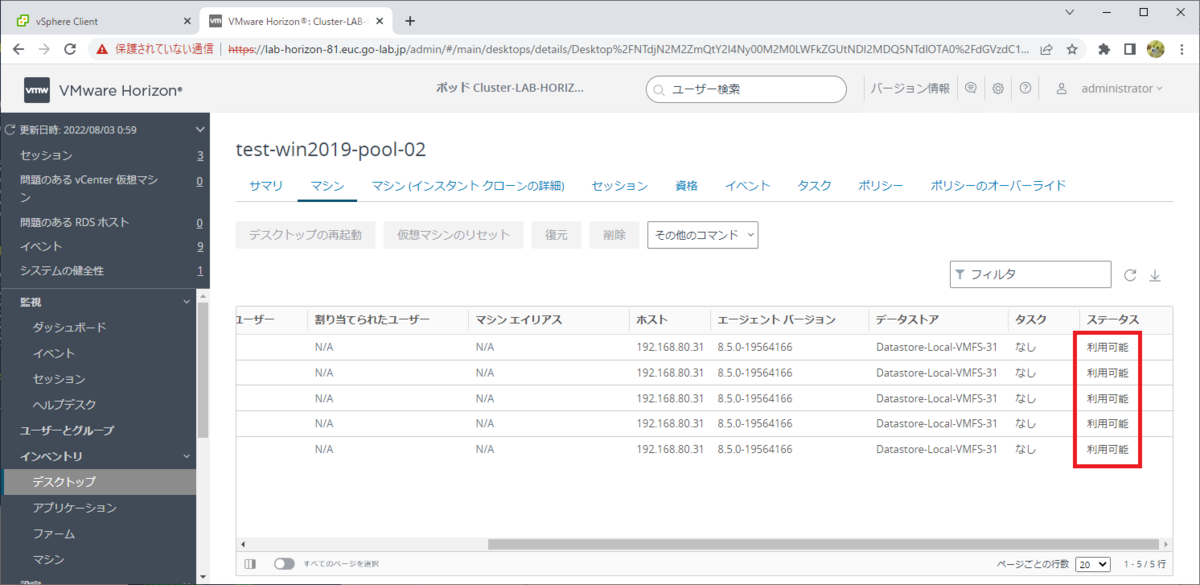Switch to the セッション tab of pool

619,185
